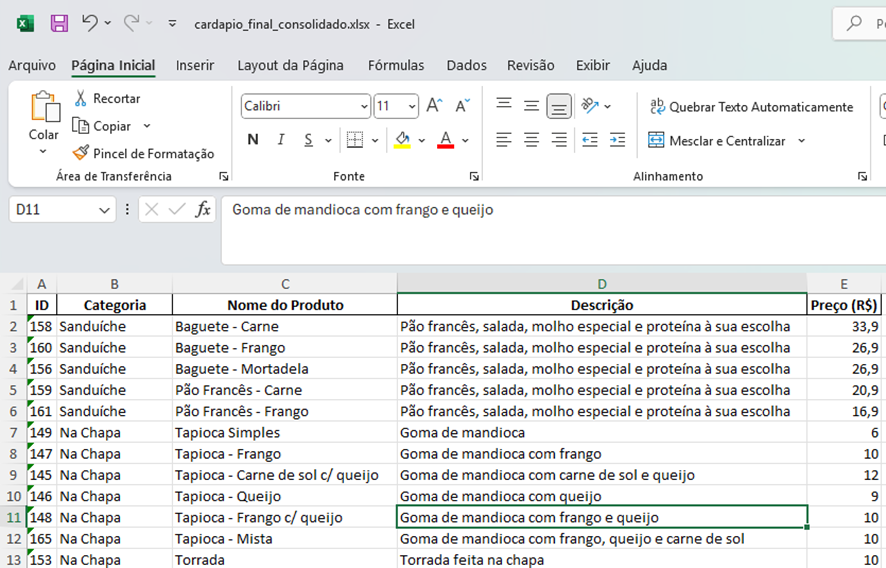
Task: Click the insert function fx icon
Action: click(203, 209)
